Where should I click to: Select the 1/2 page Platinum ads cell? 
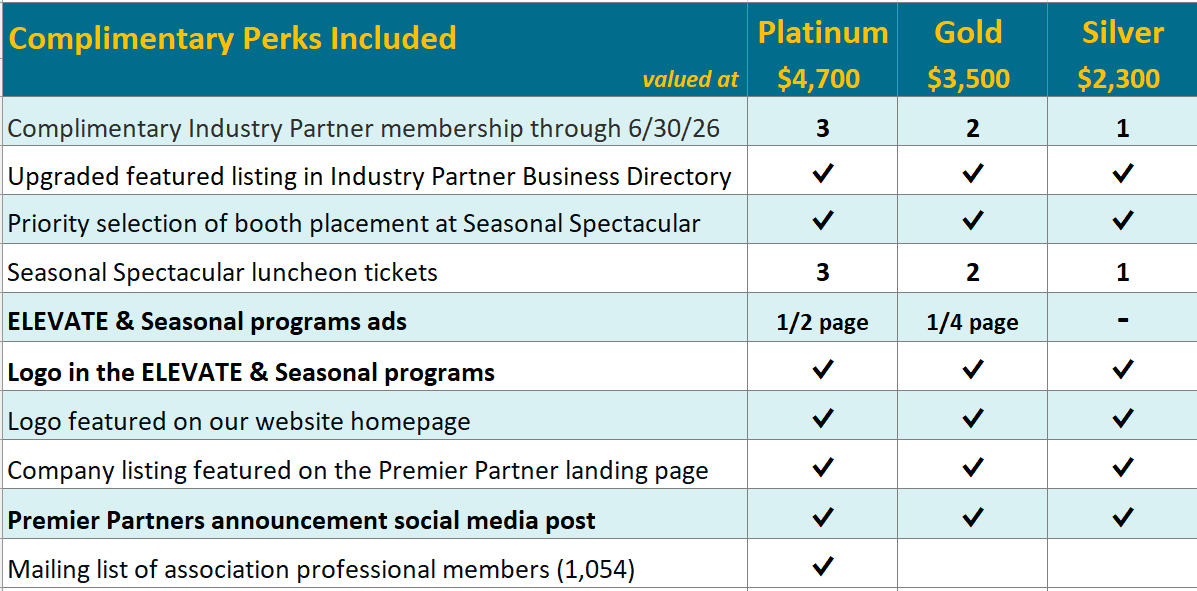click(x=822, y=322)
